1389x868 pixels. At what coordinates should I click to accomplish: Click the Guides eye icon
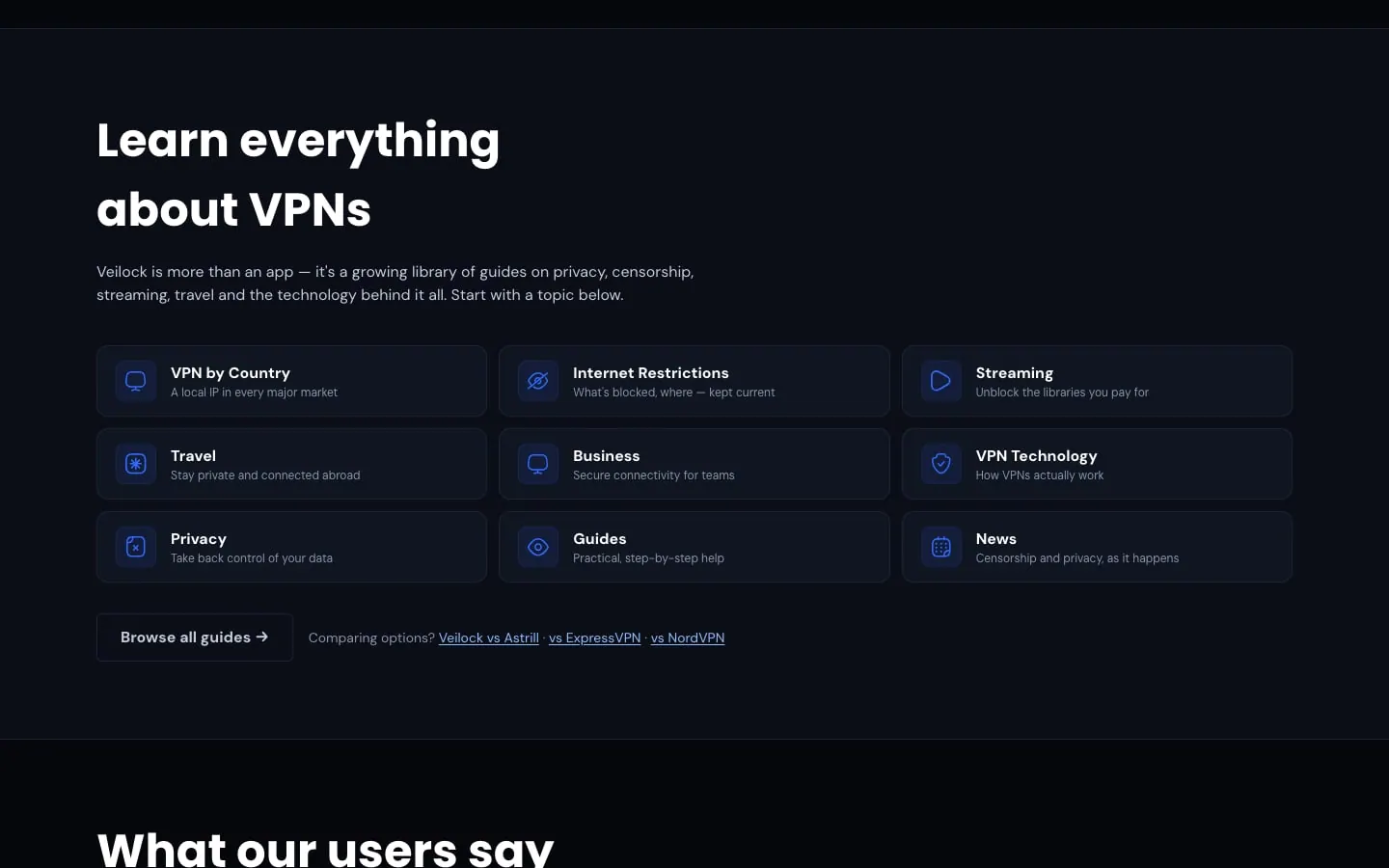tap(538, 547)
